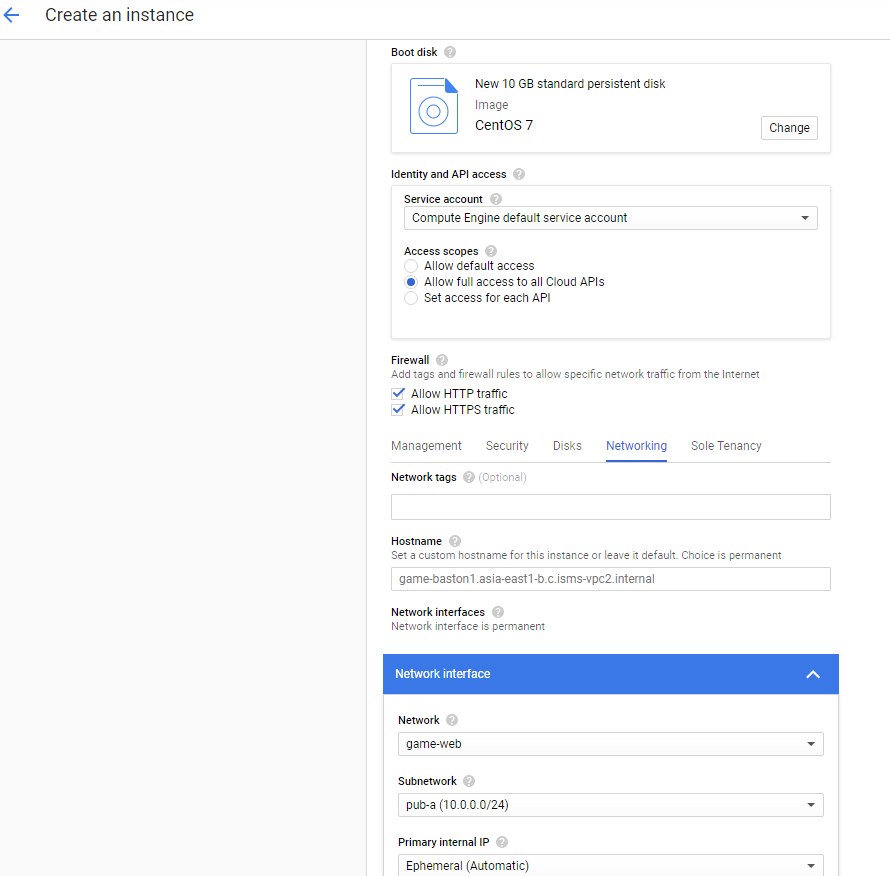Viewport: 890px width, 876px height.
Task: Select Allow default access radio button
Action: click(411, 266)
